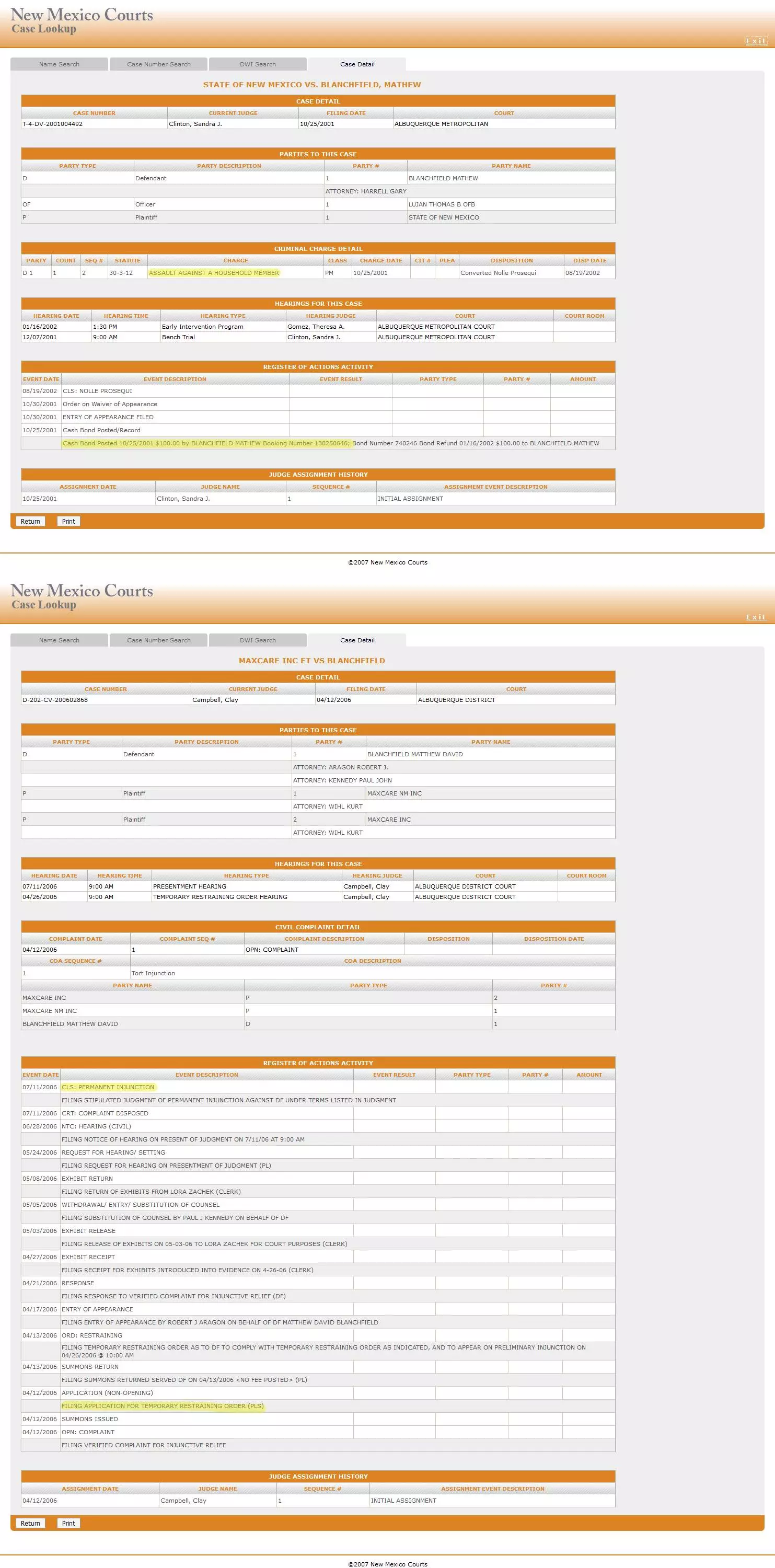Click 'FILING RESPONSE TO VERIFIED COMPLAINT FOR INJUNCTIVE RELIEF (DF)'
The width and height of the screenshot is (775, 1568).
coord(173,1296)
